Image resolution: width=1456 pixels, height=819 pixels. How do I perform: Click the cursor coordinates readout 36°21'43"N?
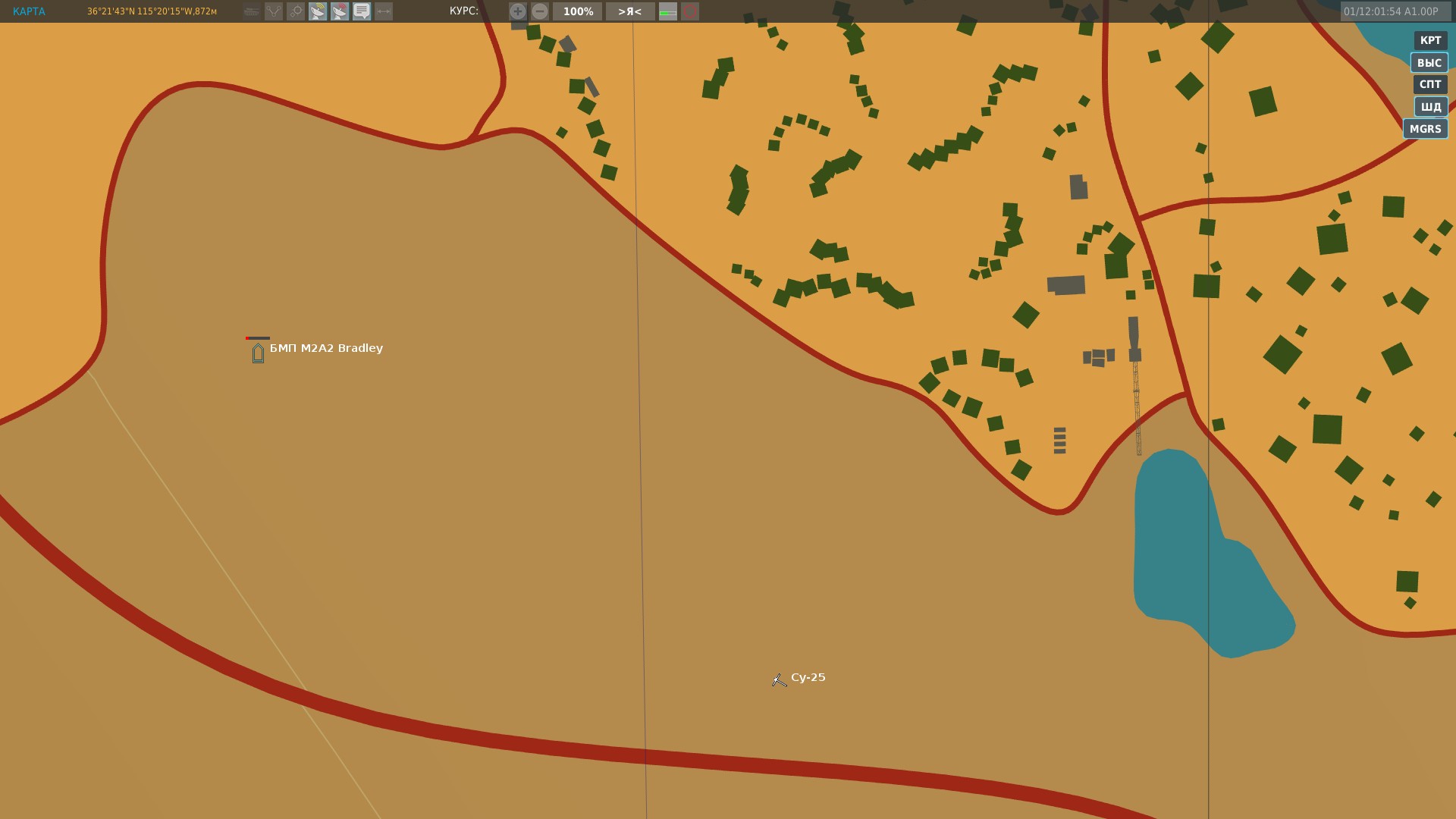[x=152, y=11]
